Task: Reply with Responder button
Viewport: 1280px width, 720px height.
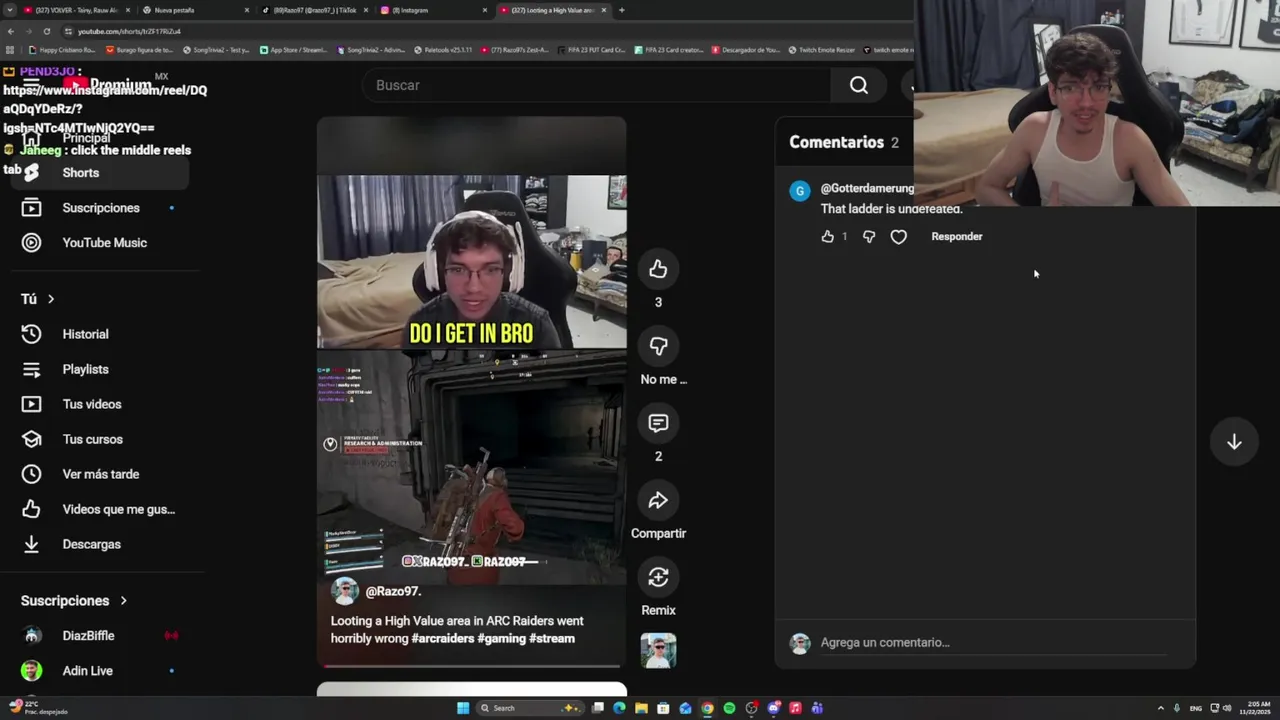Action: pyautogui.click(x=957, y=237)
